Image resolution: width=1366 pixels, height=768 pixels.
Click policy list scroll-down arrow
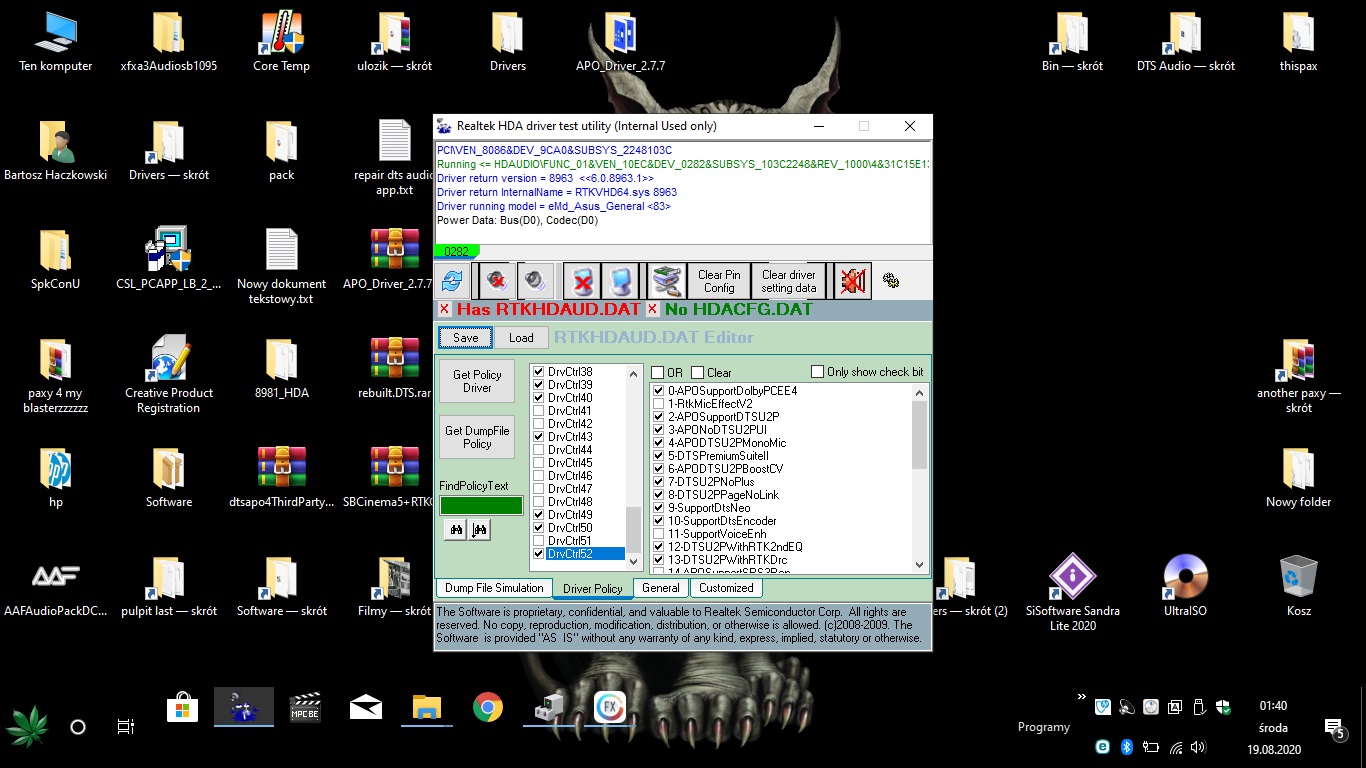(920, 565)
